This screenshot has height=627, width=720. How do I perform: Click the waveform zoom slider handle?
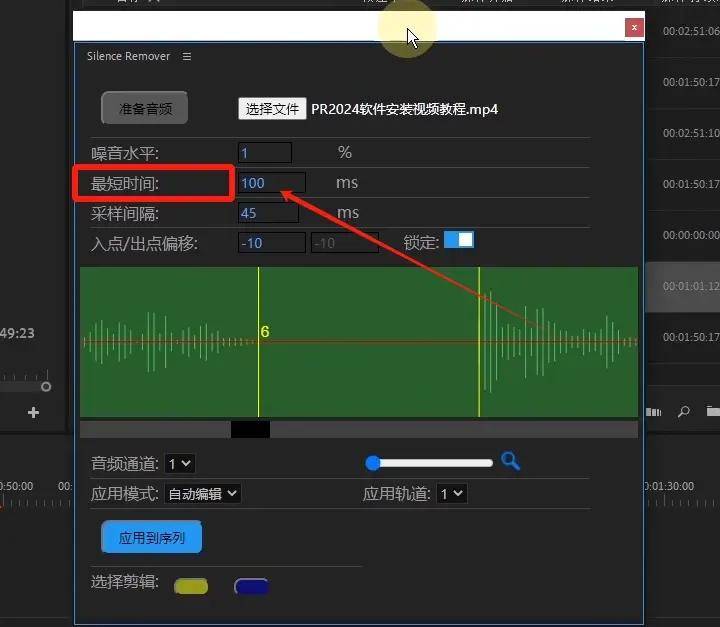coord(373,463)
